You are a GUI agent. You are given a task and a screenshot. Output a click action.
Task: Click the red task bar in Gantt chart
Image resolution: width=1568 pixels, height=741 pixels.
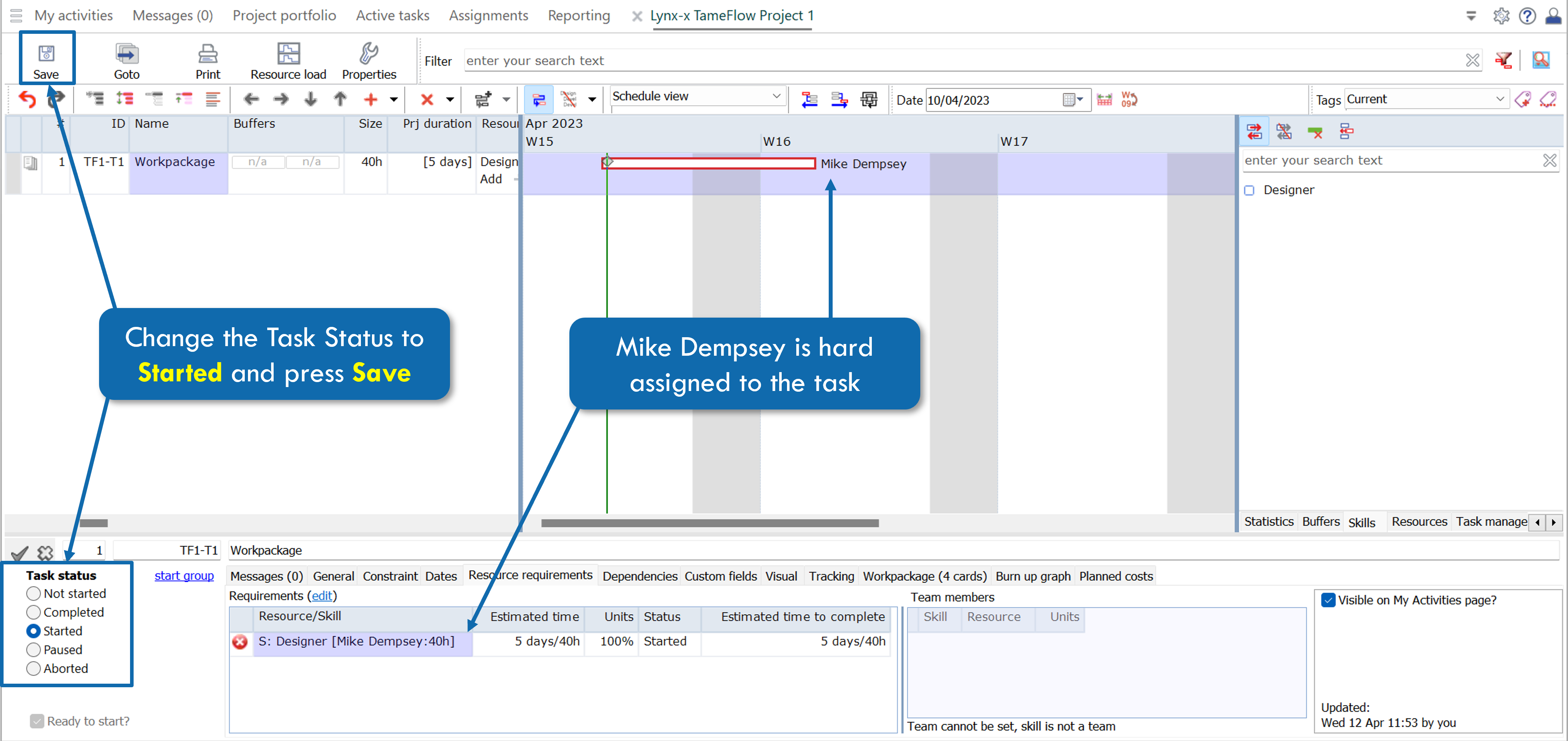pyautogui.click(x=709, y=163)
